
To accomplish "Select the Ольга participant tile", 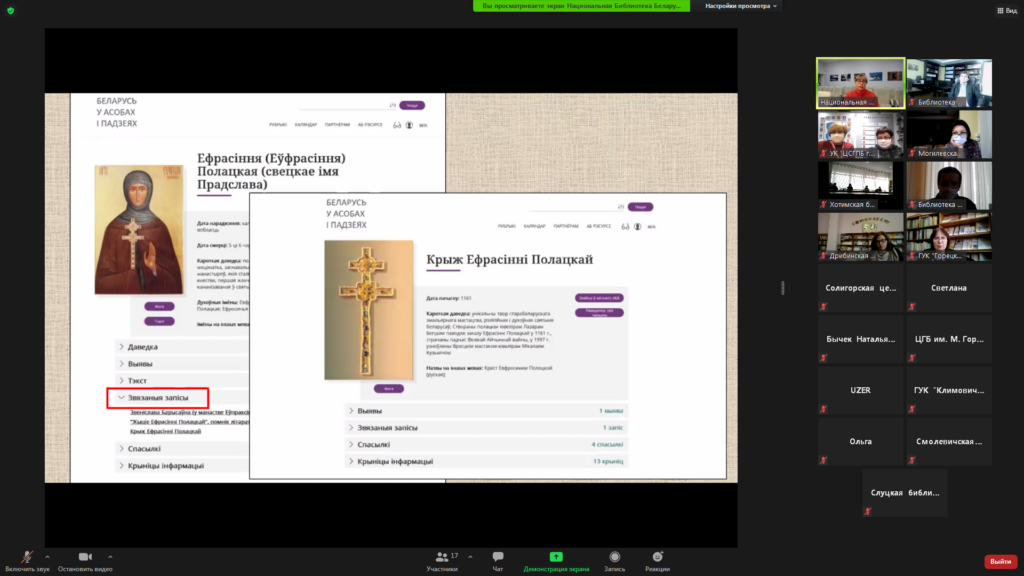I will (x=861, y=441).
